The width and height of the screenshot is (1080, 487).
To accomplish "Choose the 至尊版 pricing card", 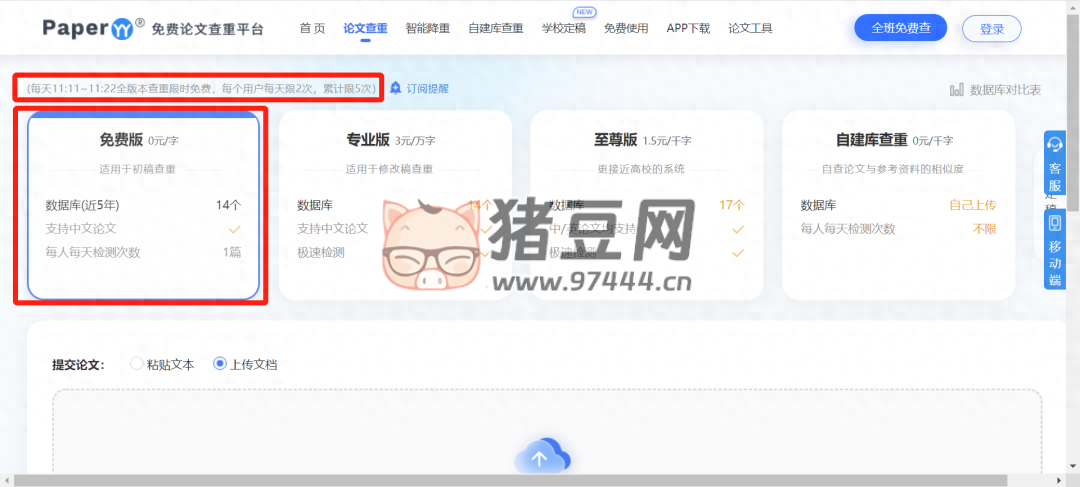I will click(646, 205).
